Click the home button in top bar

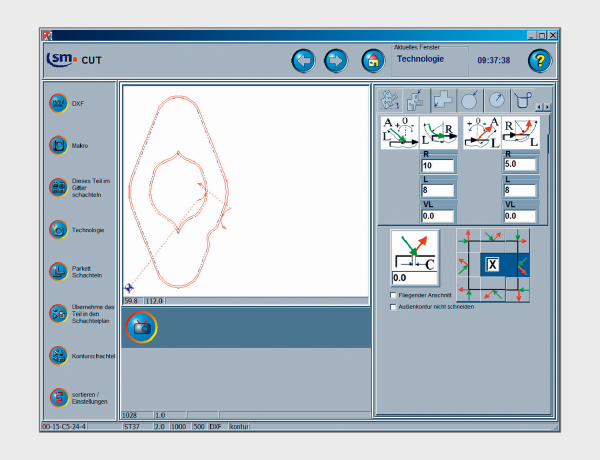click(373, 60)
